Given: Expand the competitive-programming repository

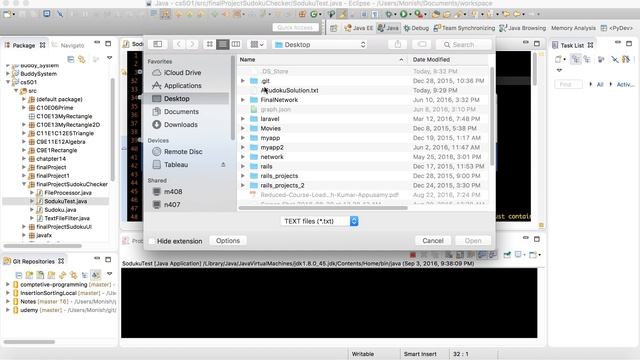Looking at the screenshot, I should pyautogui.click(x=8, y=284).
